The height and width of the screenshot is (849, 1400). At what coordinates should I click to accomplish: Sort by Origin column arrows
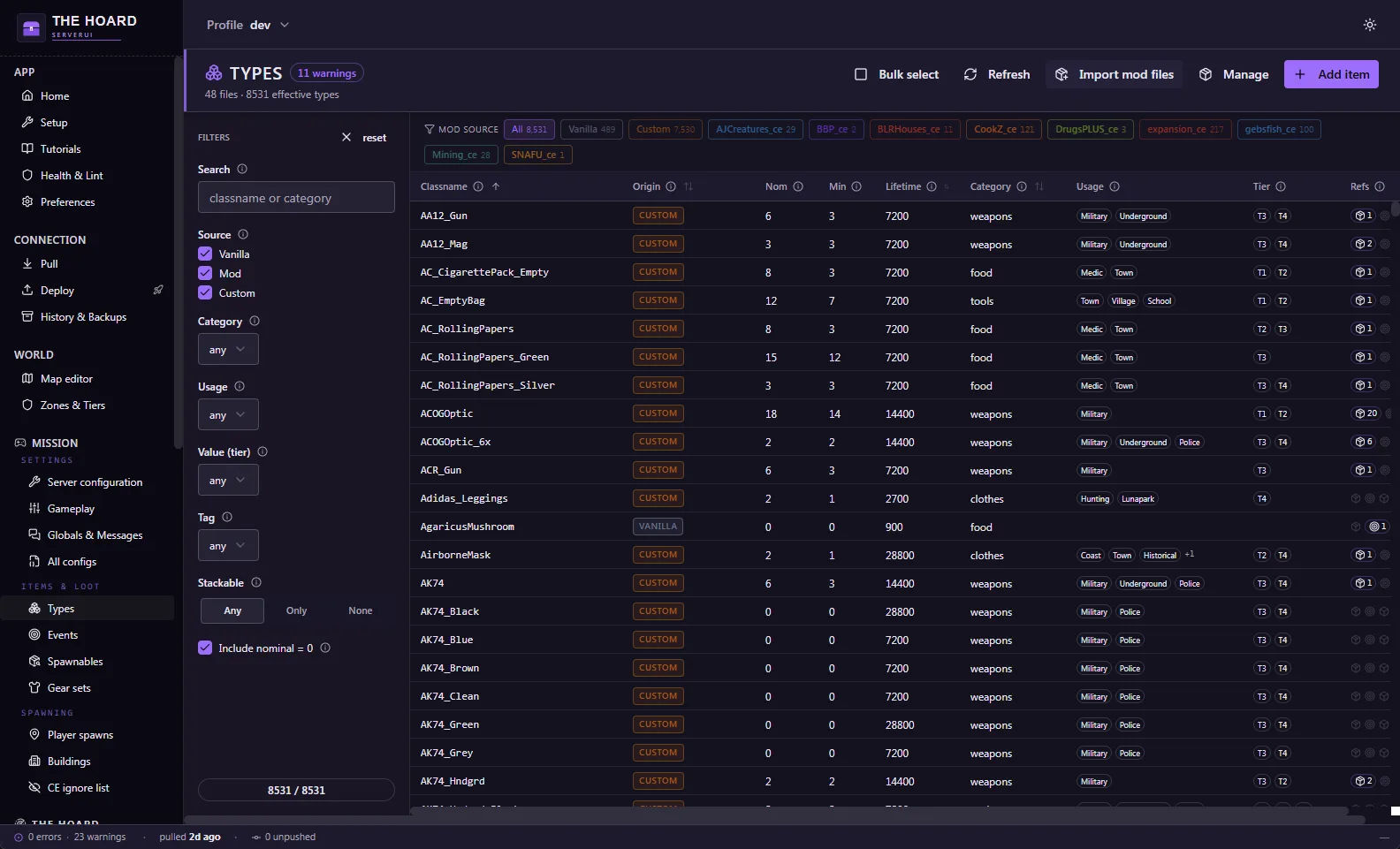[689, 186]
